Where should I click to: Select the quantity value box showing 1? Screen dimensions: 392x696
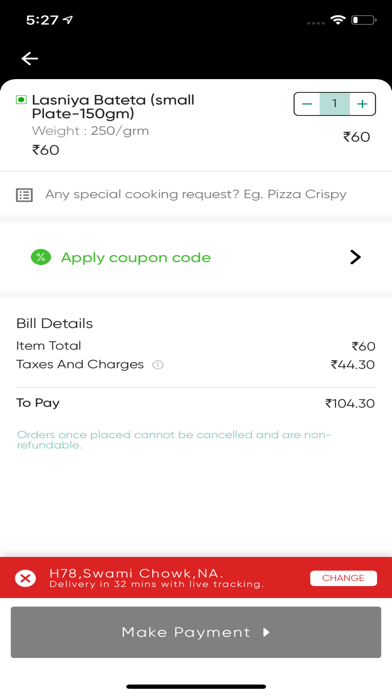click(x=334, y=104)
